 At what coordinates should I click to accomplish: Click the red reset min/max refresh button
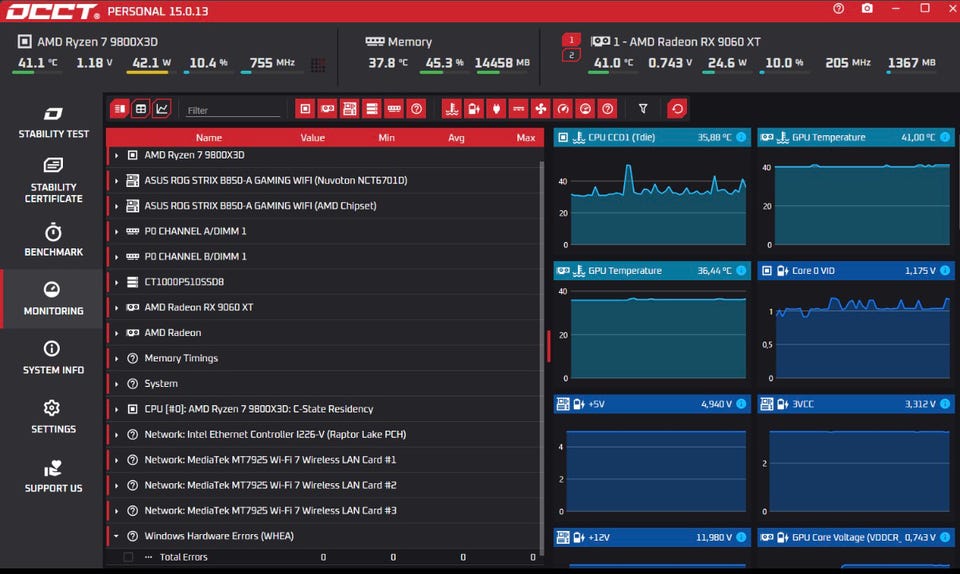pos(677,109)
